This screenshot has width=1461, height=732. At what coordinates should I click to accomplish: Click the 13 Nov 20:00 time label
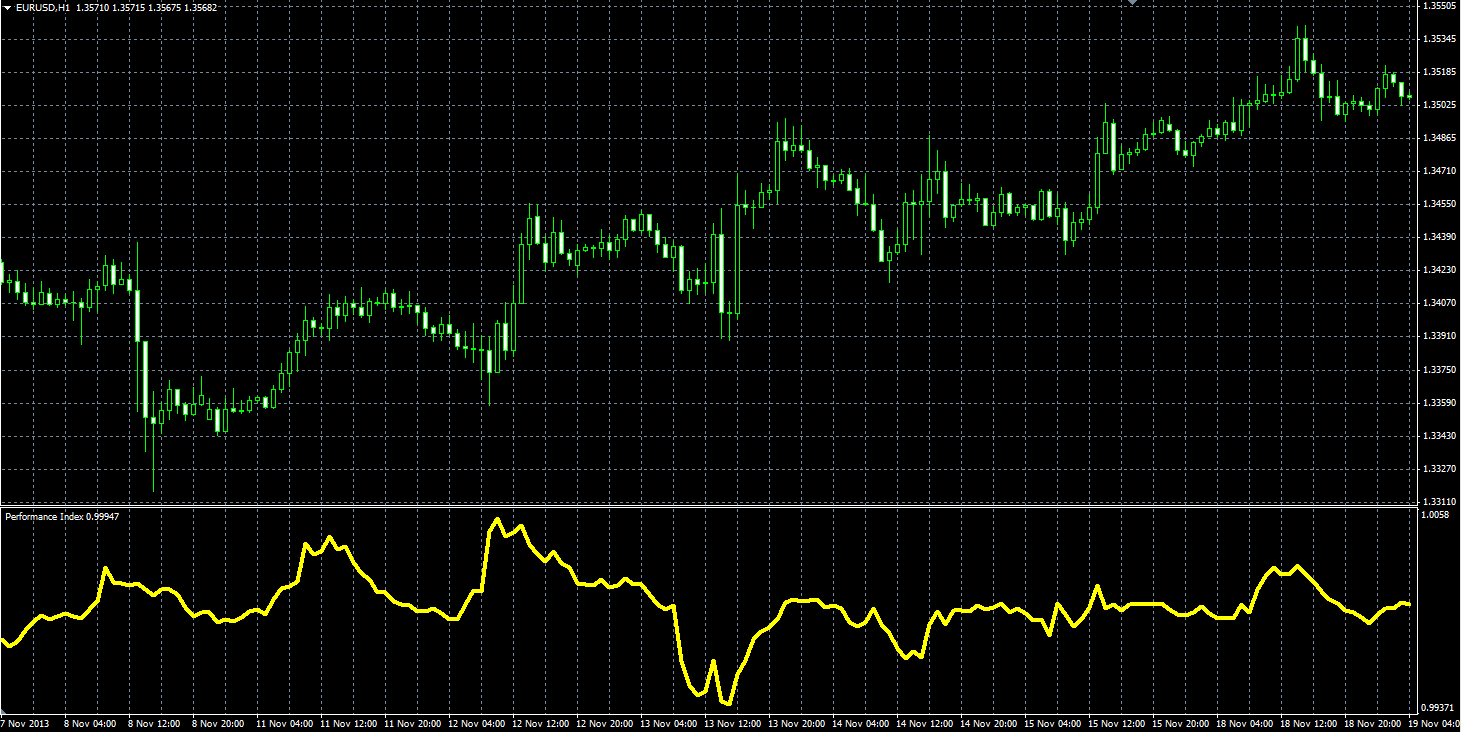point(798,723)
